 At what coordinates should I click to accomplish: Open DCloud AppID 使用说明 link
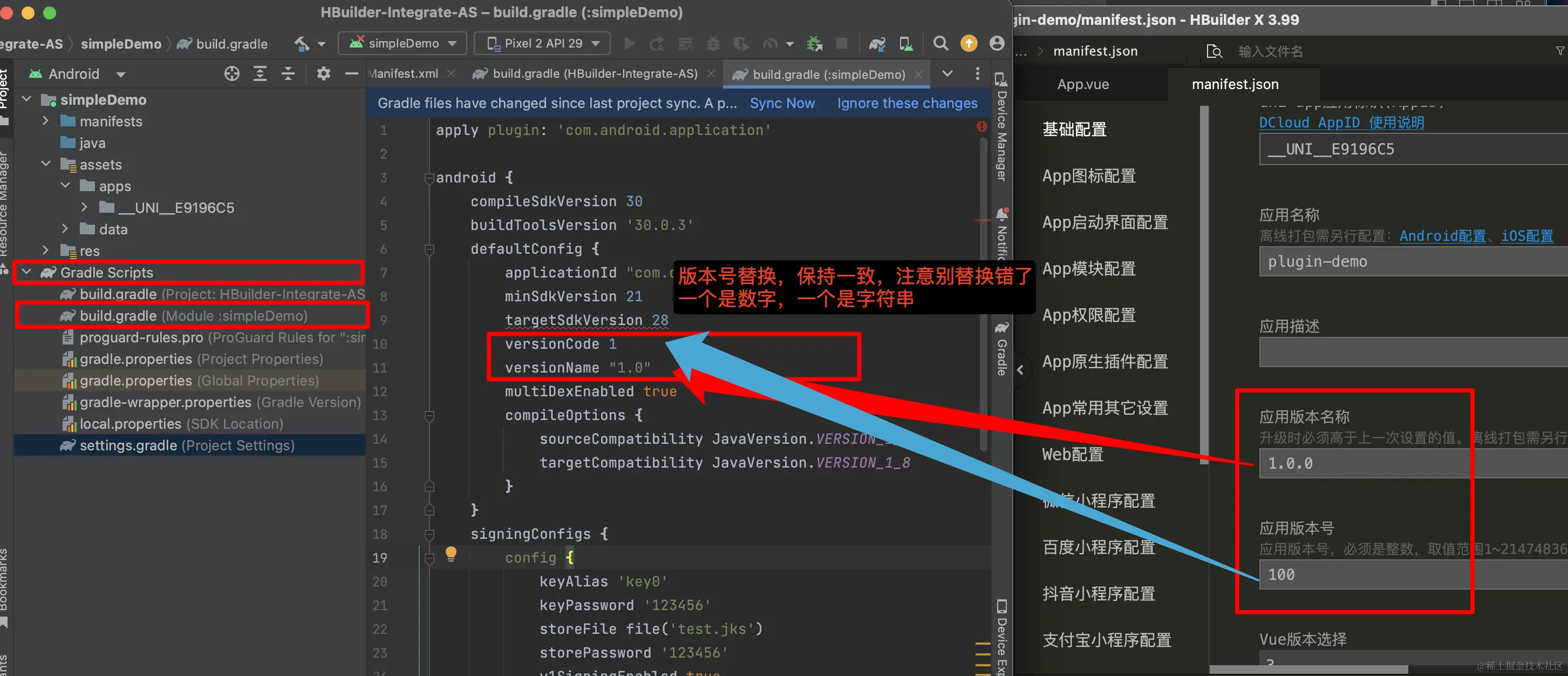tap(1341, 123)
